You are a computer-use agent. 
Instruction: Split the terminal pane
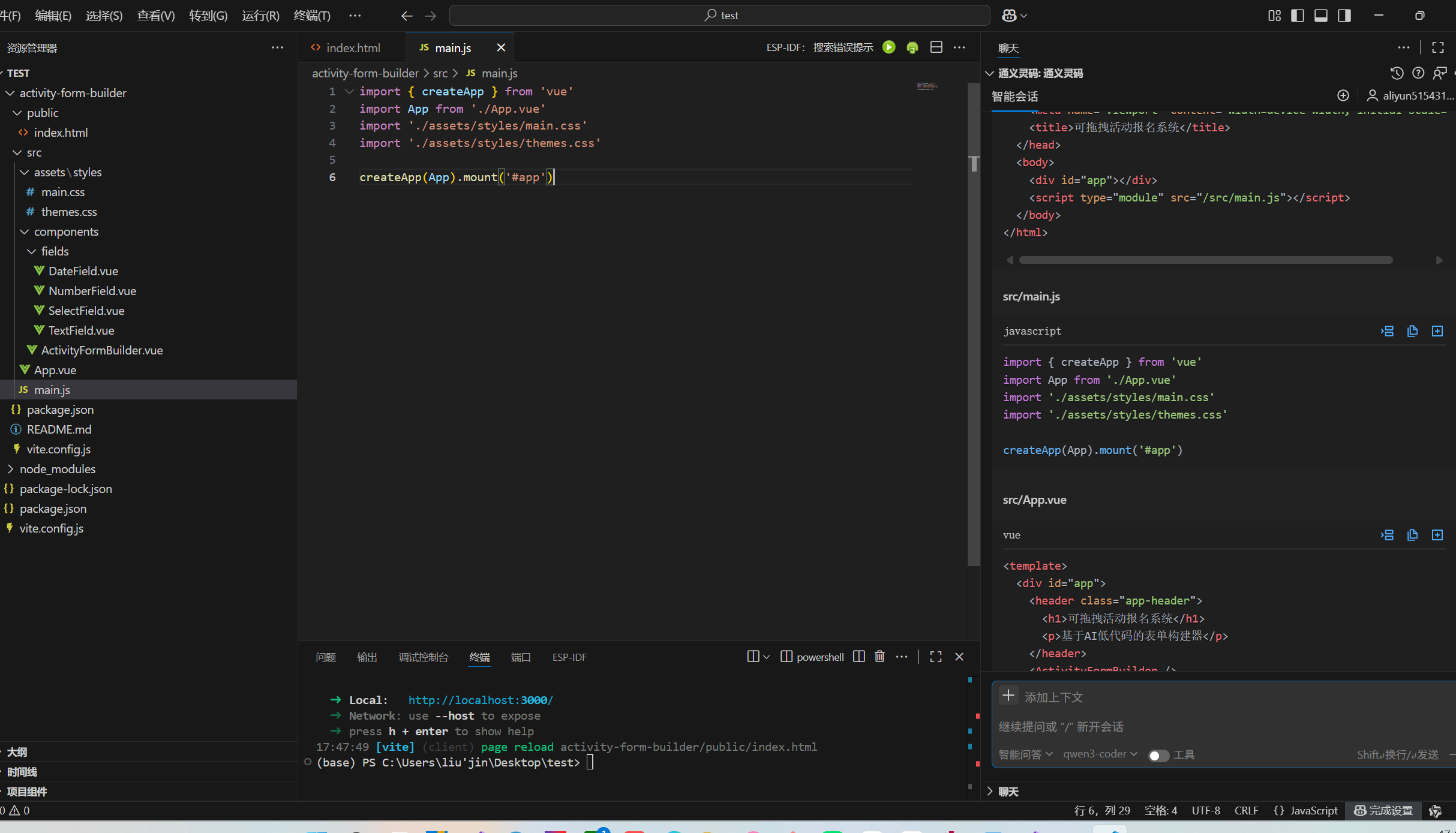[x=859, y=657]
